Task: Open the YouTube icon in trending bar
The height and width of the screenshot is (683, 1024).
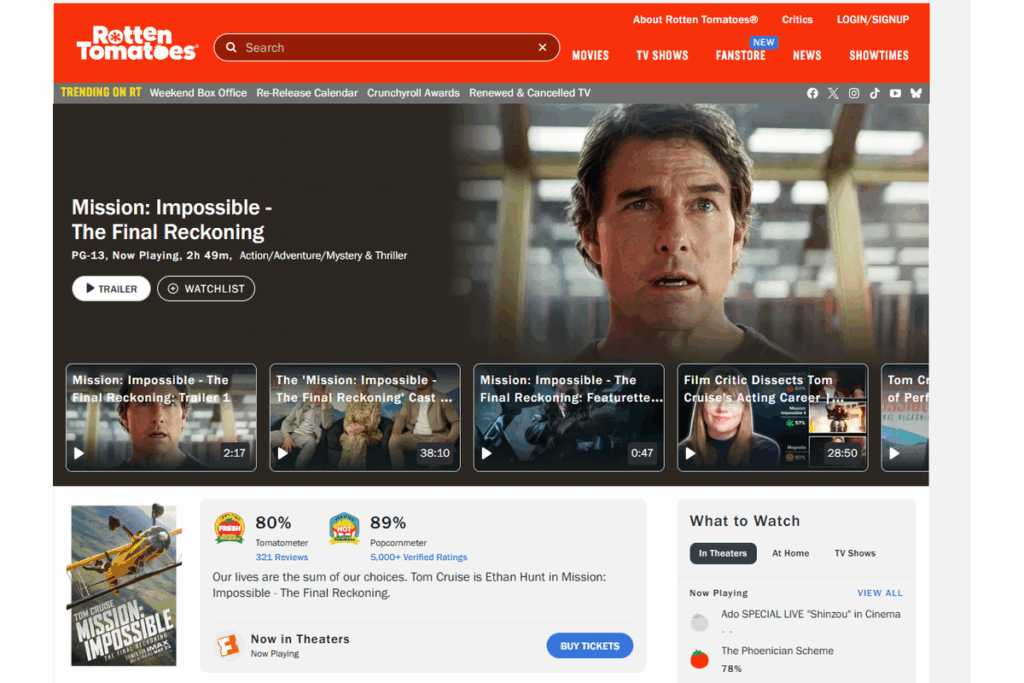Action: (x=895, y=93)
